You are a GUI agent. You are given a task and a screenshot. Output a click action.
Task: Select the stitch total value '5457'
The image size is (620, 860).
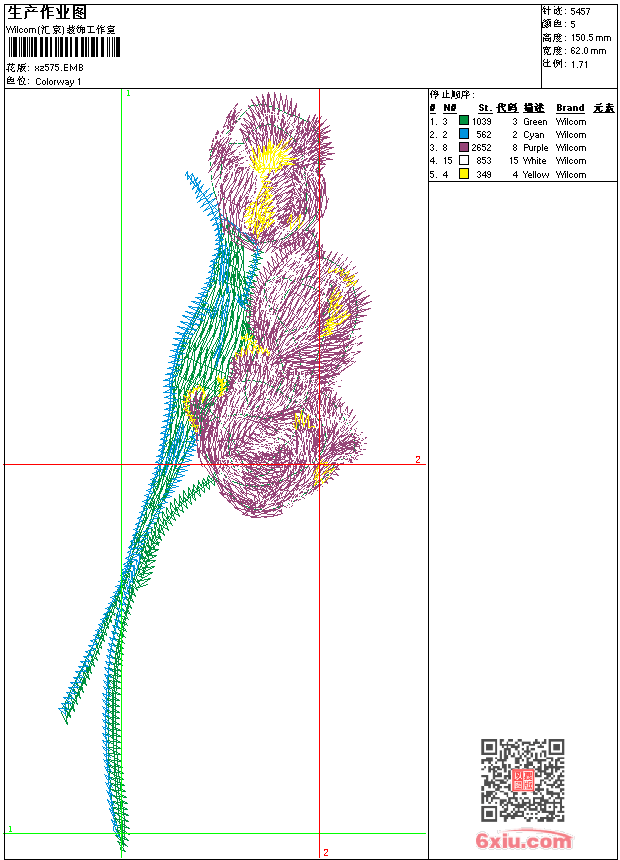(x=580, y=12)
